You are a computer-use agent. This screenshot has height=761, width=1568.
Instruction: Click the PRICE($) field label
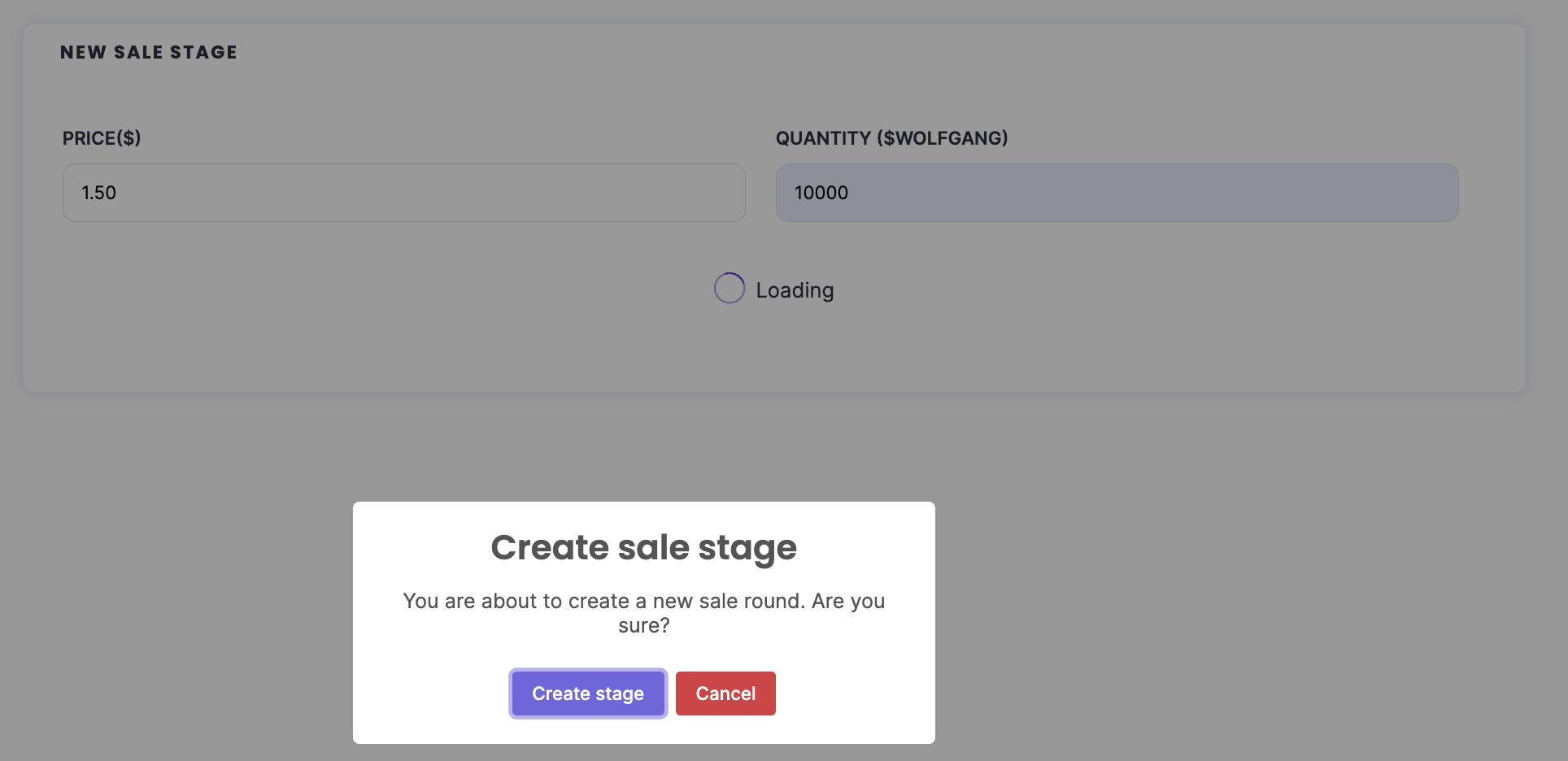(102, 138)
